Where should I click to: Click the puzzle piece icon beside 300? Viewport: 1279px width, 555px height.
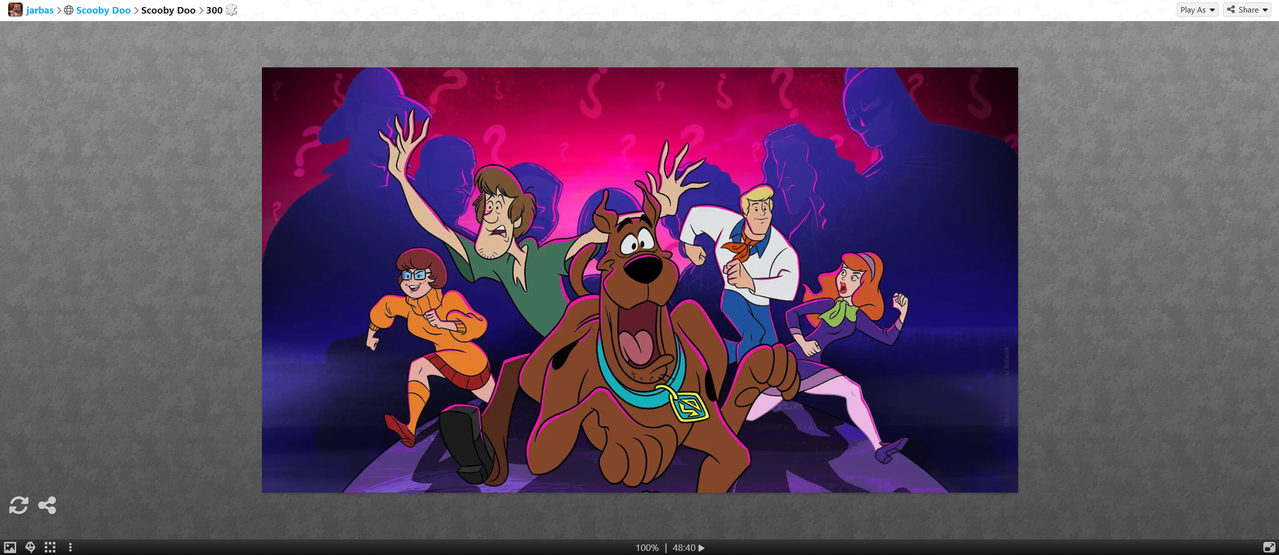[x=231, y=10]
